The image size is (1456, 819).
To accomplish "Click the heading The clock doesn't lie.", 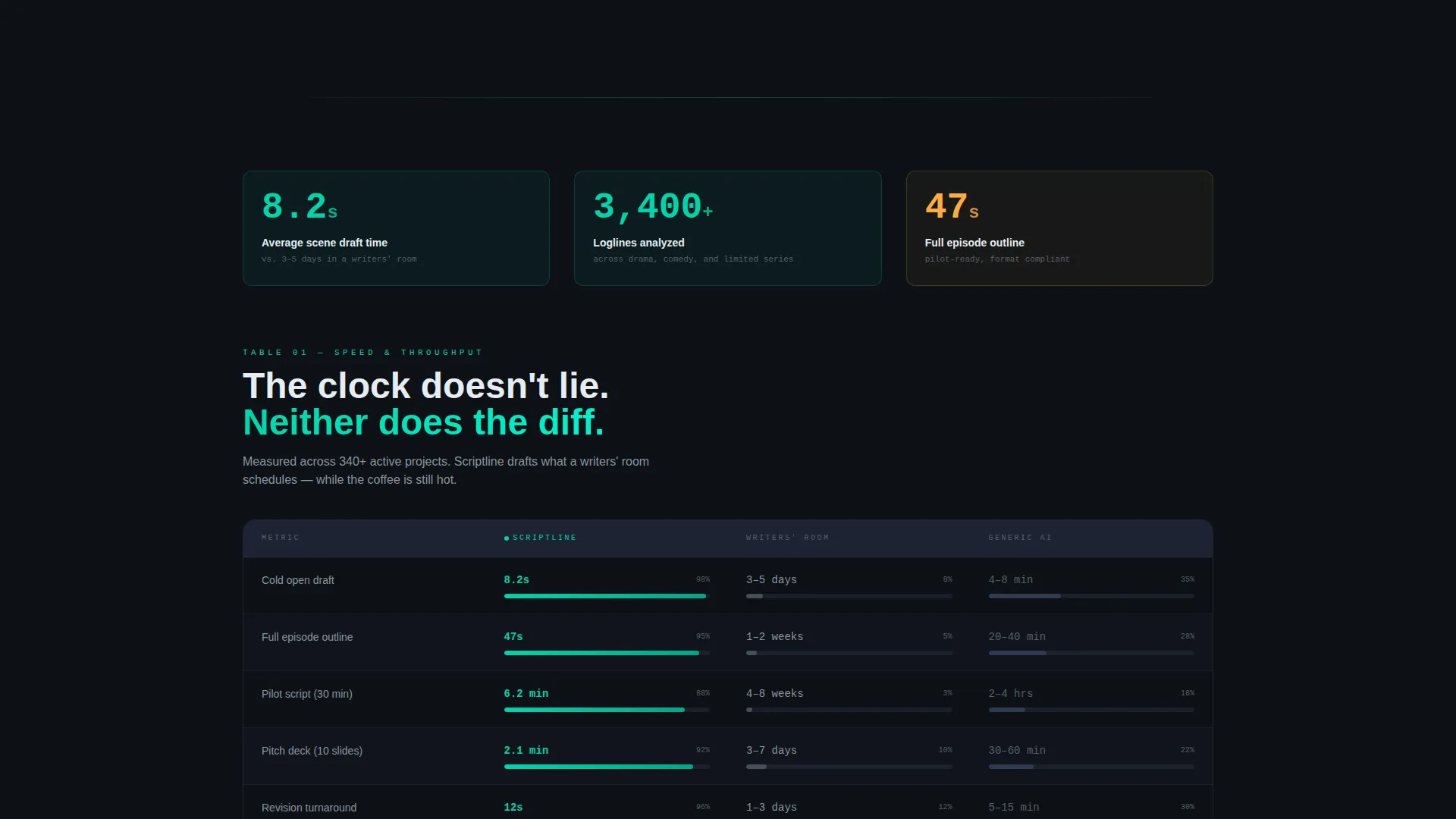I will click(425, 386).
